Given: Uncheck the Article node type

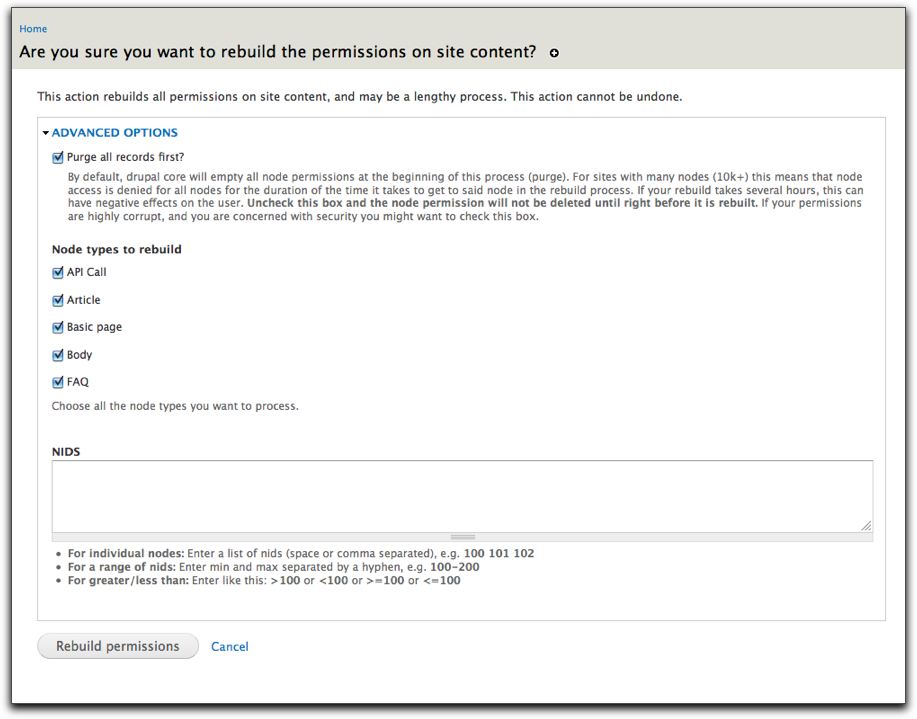Looking at the screenshot, I should click(57, 300).
